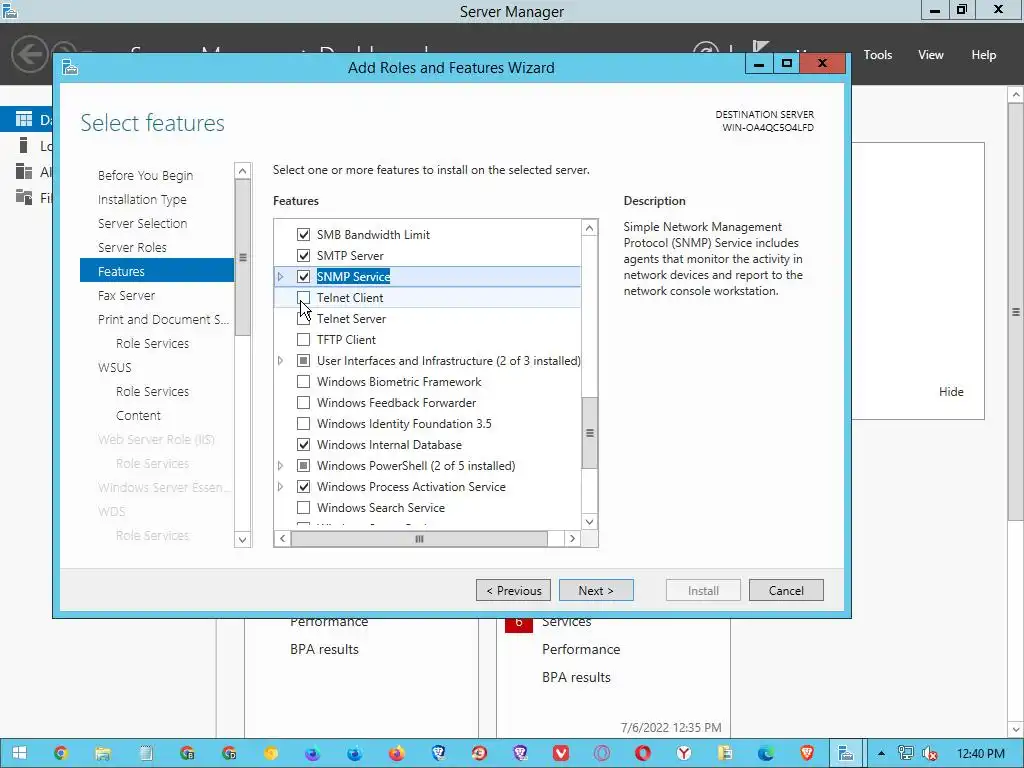1024x768 pixels.
Task: Launch the red Opera taskbar icon
Action: tap(643, 753)
